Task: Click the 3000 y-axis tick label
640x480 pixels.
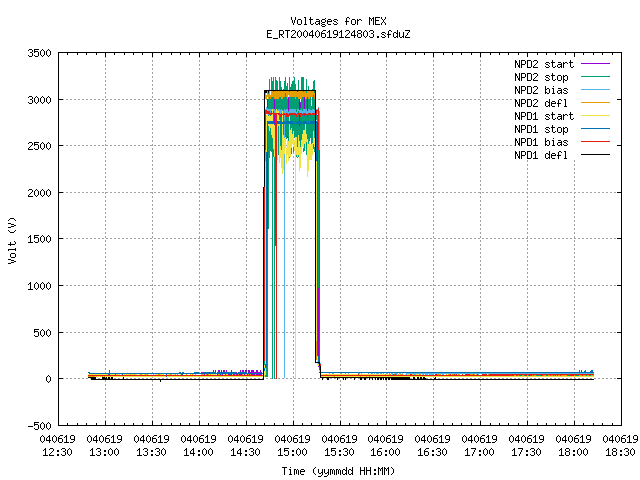Action: (x=39, y=100)
